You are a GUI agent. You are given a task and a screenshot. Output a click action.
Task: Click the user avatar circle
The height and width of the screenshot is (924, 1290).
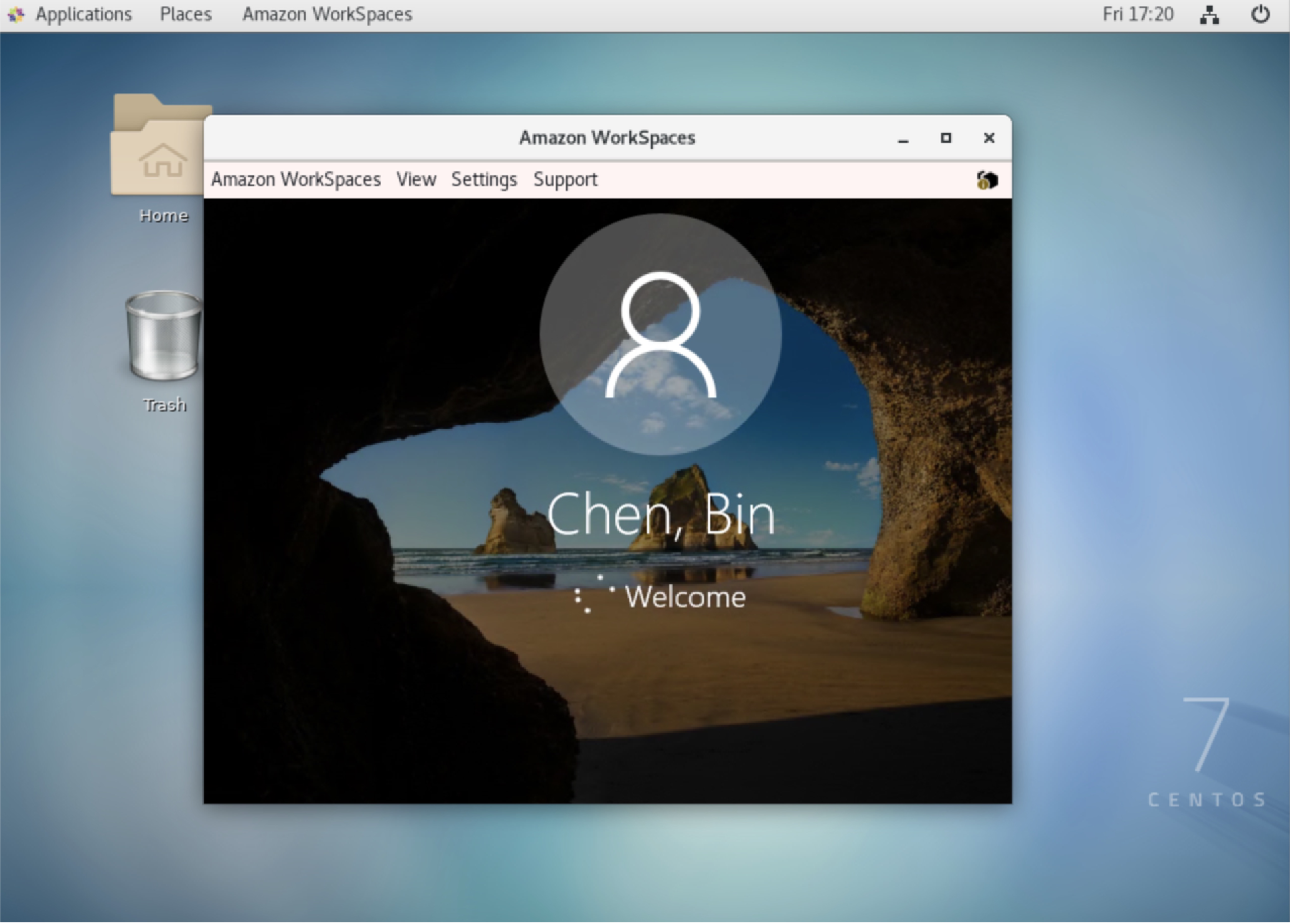coord(661,335)
